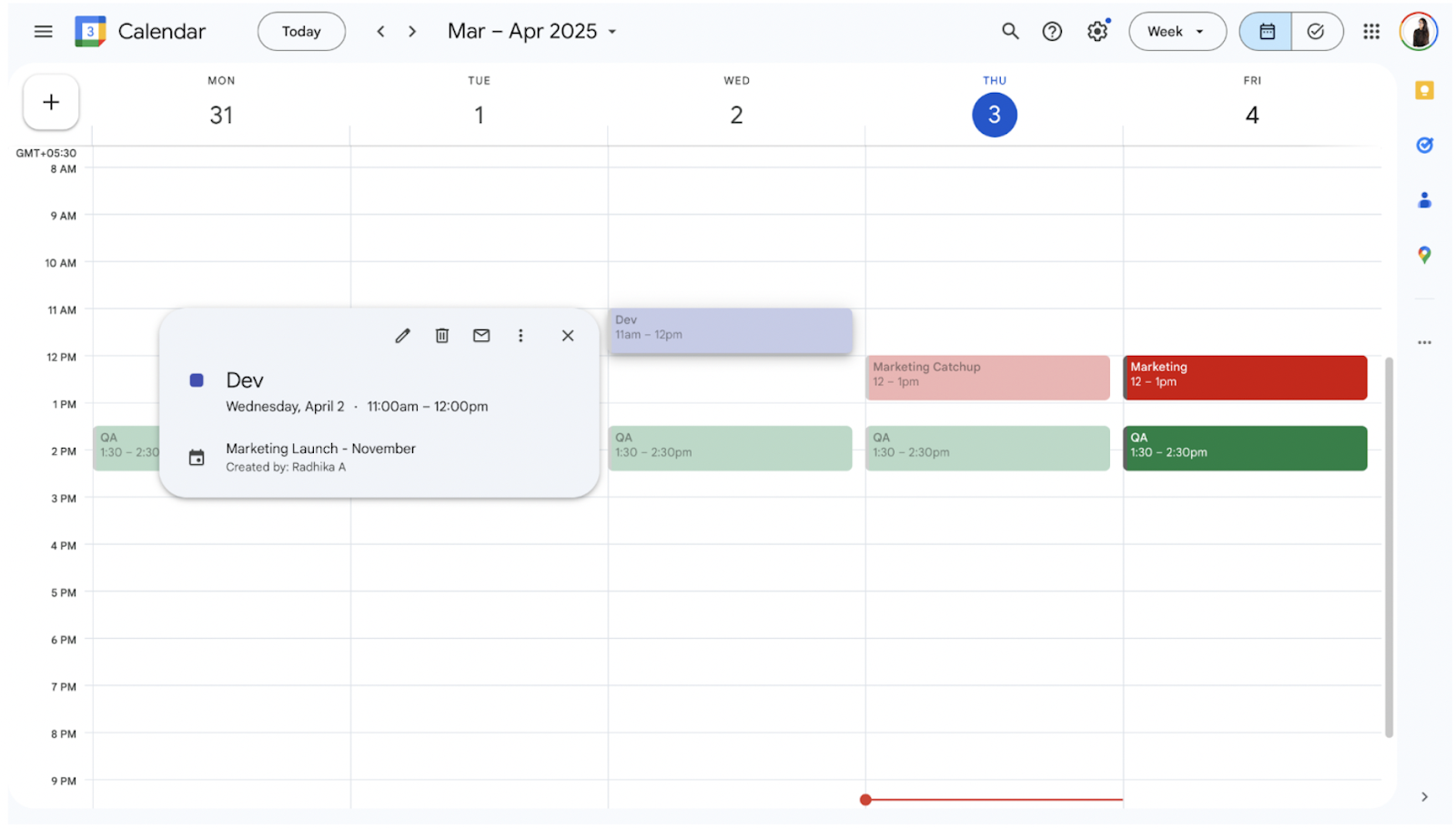
Task: Open the QA event on Monday
Action: click(x=126, y=449)
